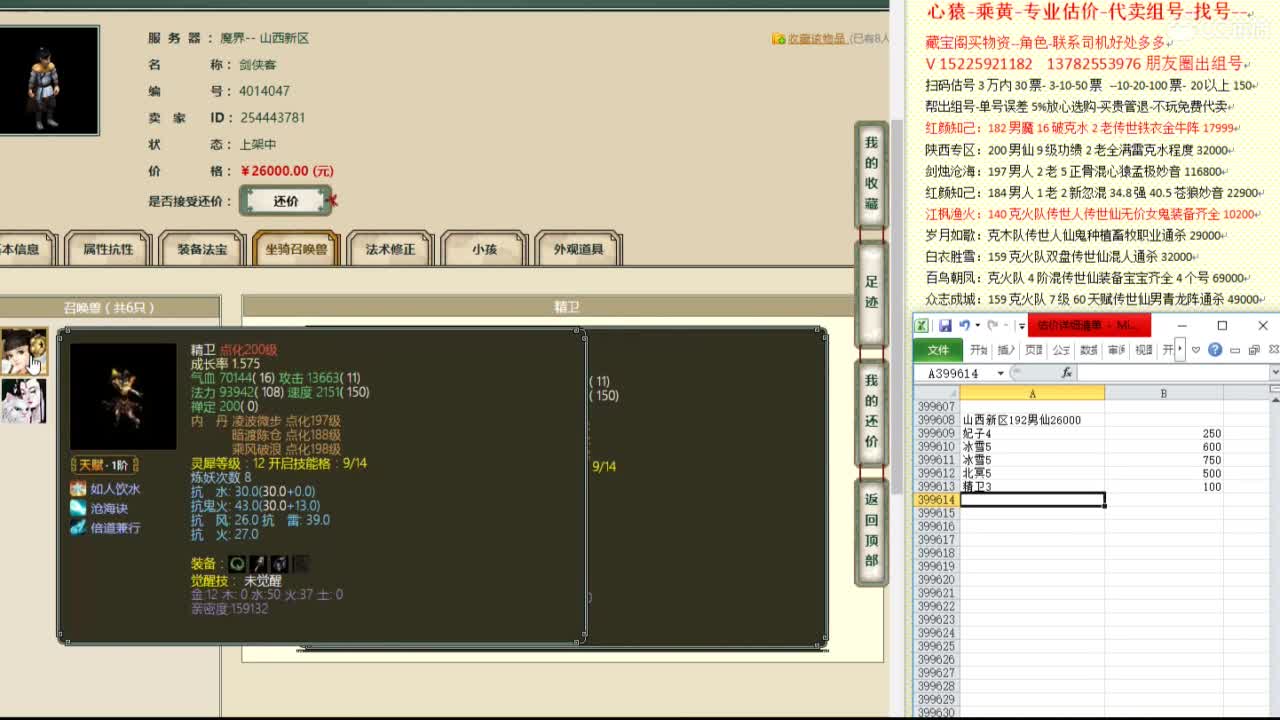
Task: Switch to the 小孩 tab
Action: [484, 249]
